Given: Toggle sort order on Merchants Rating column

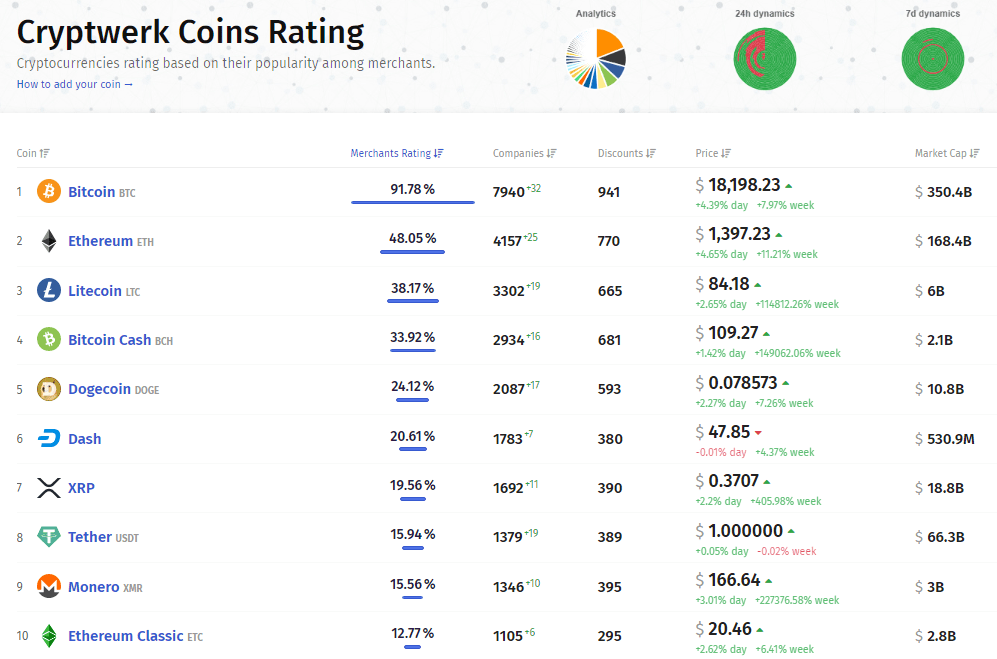Looking at the screenshot, I should click(440, 153).
